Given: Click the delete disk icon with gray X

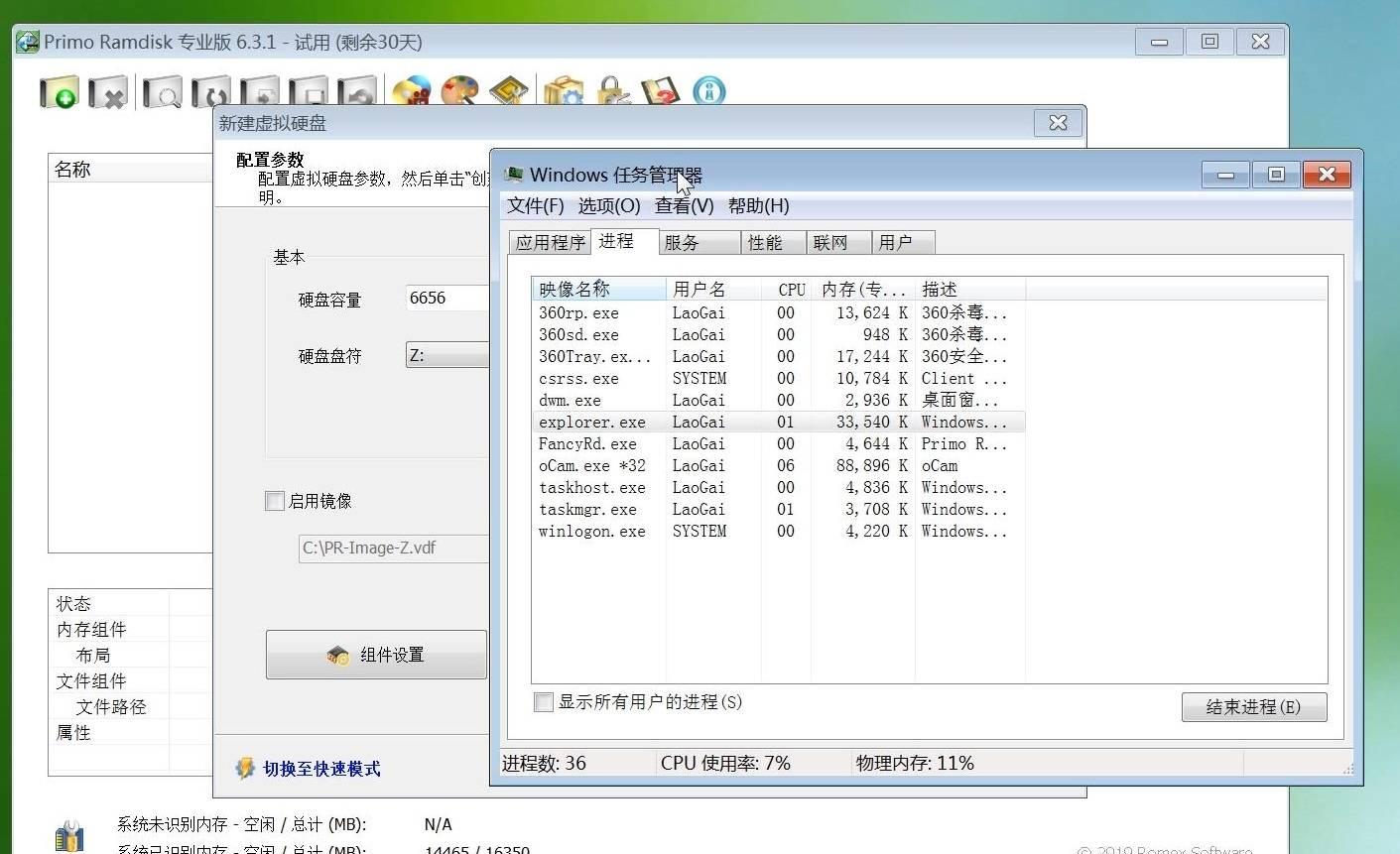Looking at the screenshot, I should [x=108, y=92].
